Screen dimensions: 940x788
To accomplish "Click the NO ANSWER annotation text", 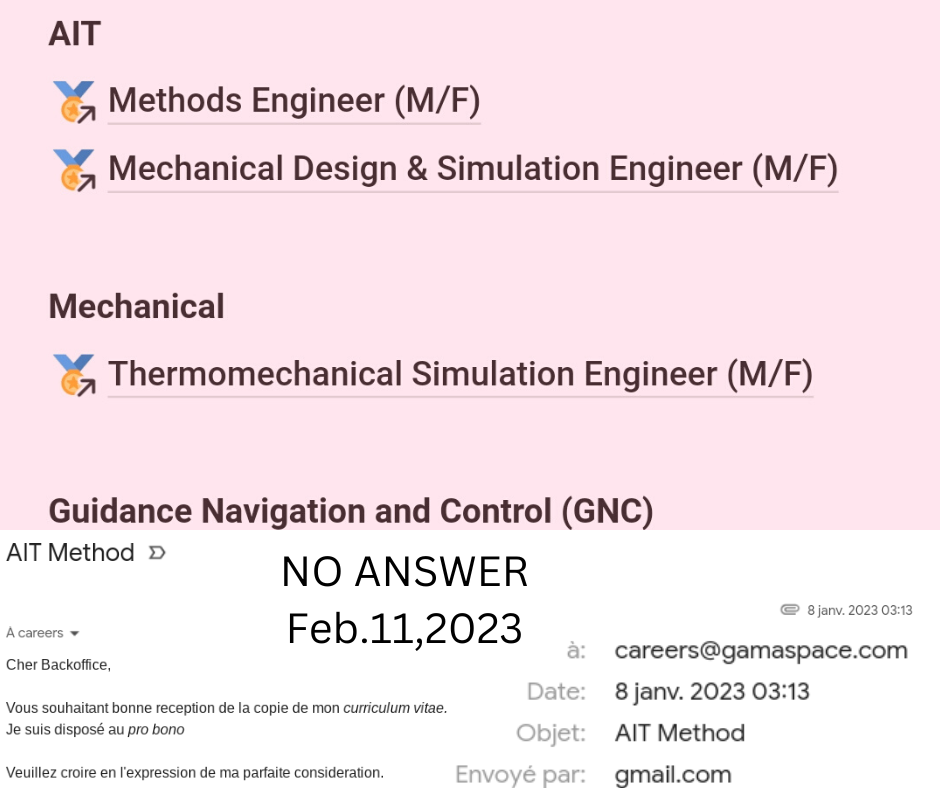I will tap(405, 572).
